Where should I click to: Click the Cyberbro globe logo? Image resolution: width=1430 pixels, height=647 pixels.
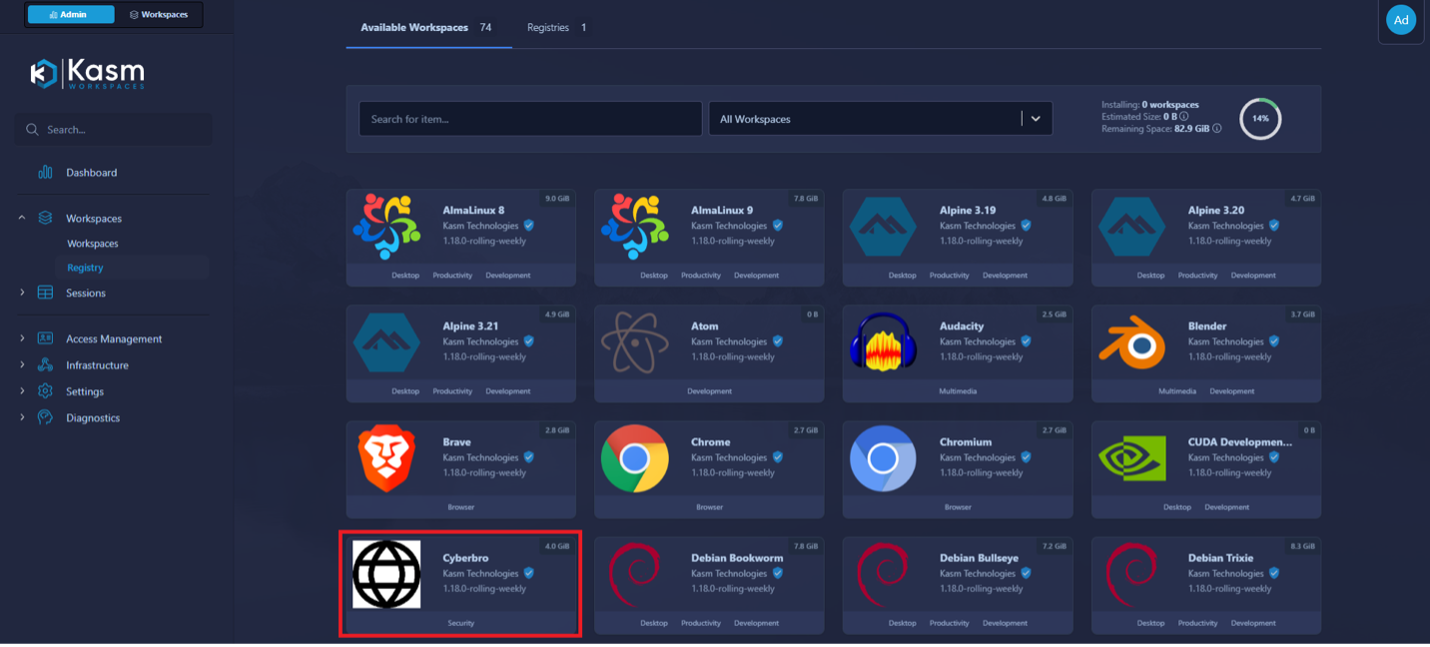point(387,574)
